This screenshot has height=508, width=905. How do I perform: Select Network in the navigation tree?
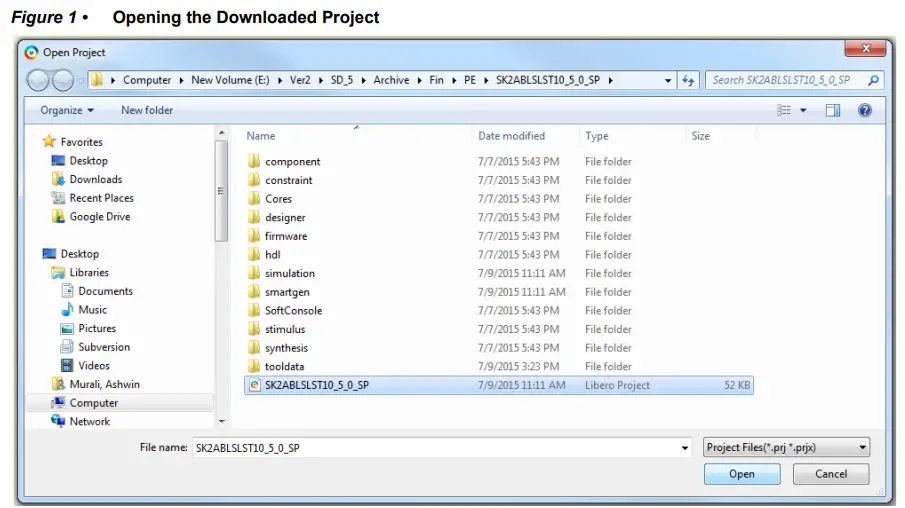click(x=89, y=421)
